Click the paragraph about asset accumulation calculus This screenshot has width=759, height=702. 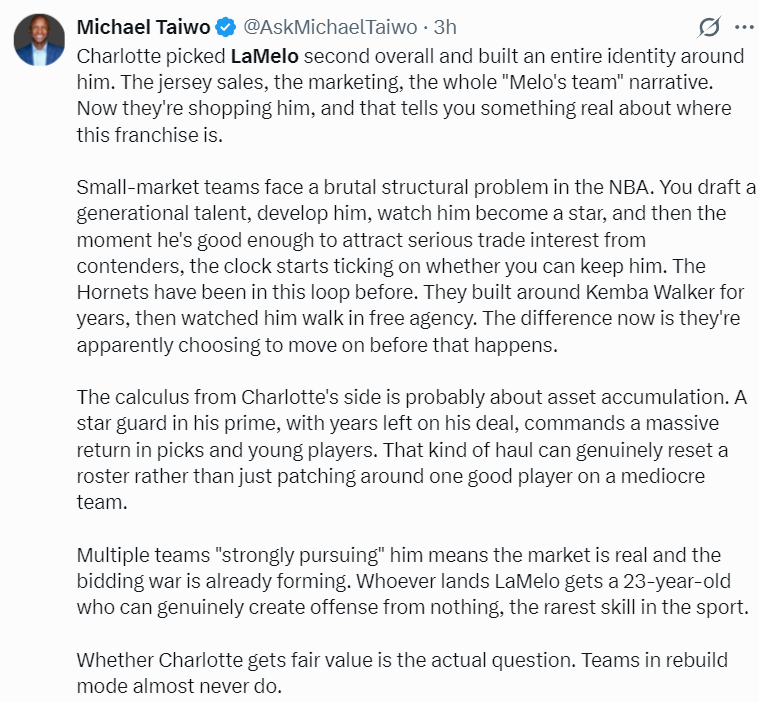(411, 449)
